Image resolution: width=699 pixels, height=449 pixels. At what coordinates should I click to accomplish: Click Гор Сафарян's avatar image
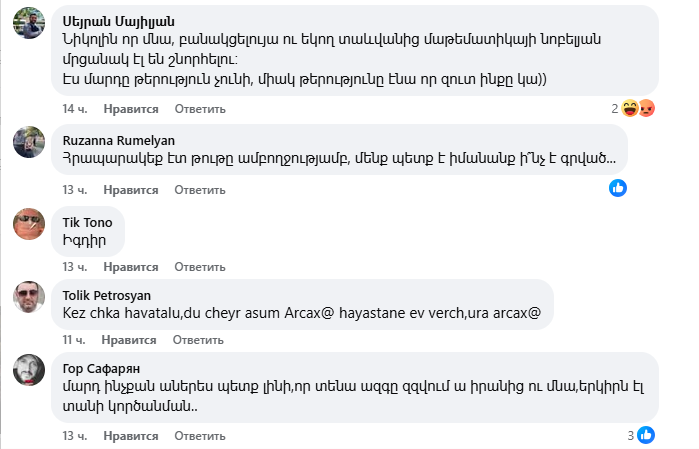click(x=28, y=370)
